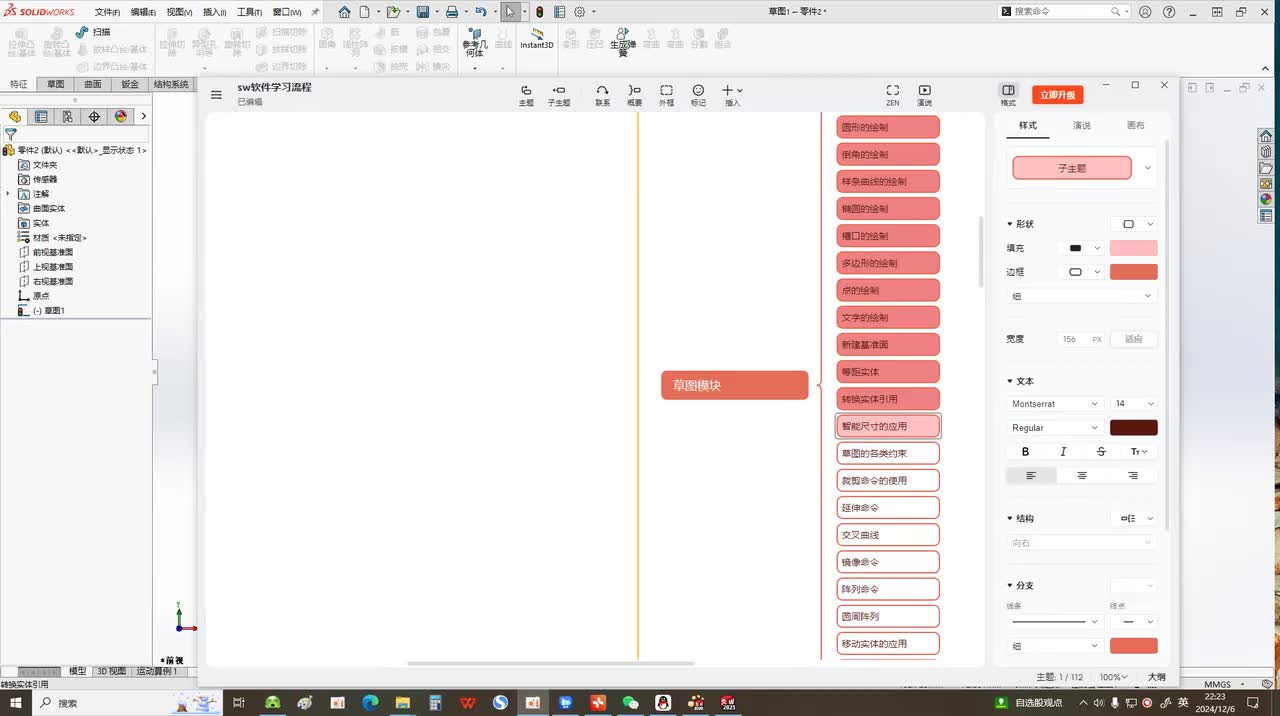Add a Summary (概要) bracket
Viewport: 1280px width, 716px height.
(634, 95)
